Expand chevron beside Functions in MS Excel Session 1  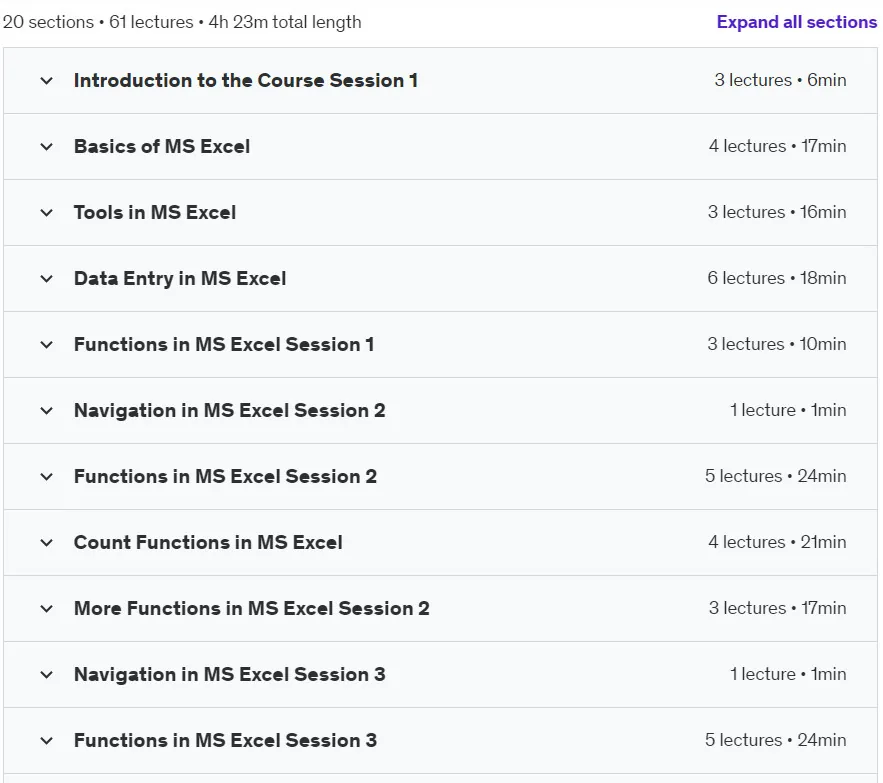coord(47,344)
